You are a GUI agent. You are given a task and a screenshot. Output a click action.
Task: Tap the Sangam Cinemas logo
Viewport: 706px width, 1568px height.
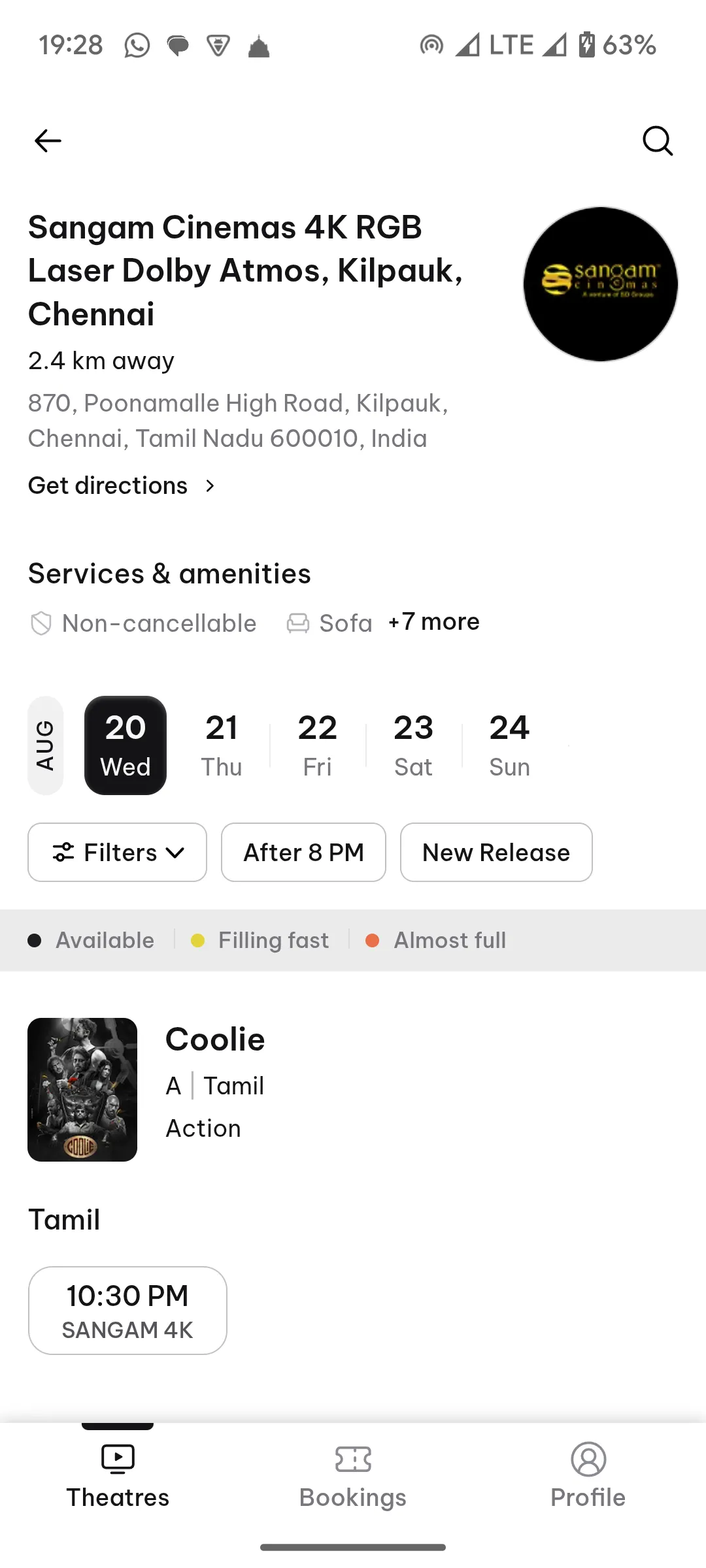coord(600,284)
